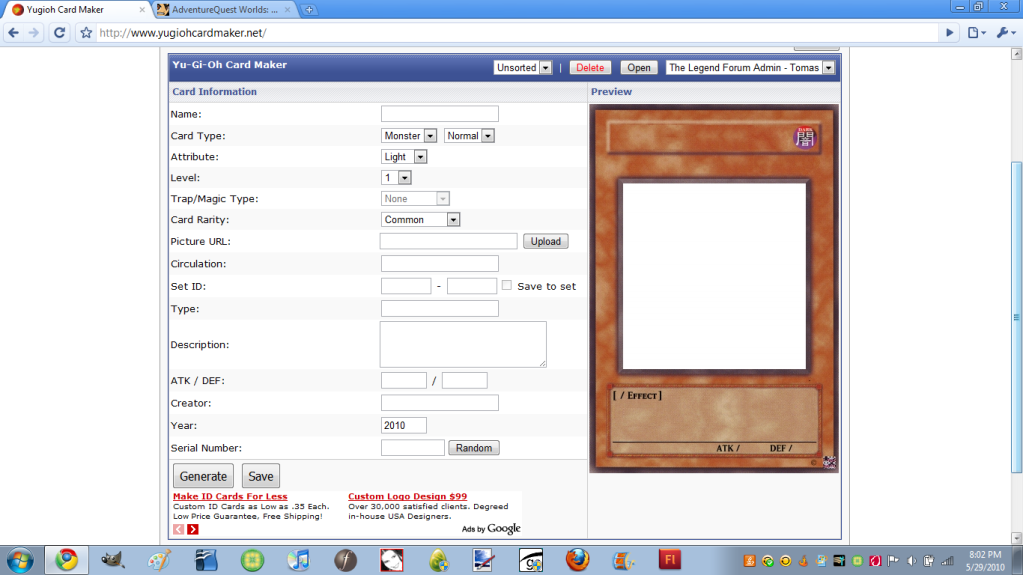Open the Card Rarity dropdown
The image size is (1023, 575).
pyautogui.click(x=420, y=220)
